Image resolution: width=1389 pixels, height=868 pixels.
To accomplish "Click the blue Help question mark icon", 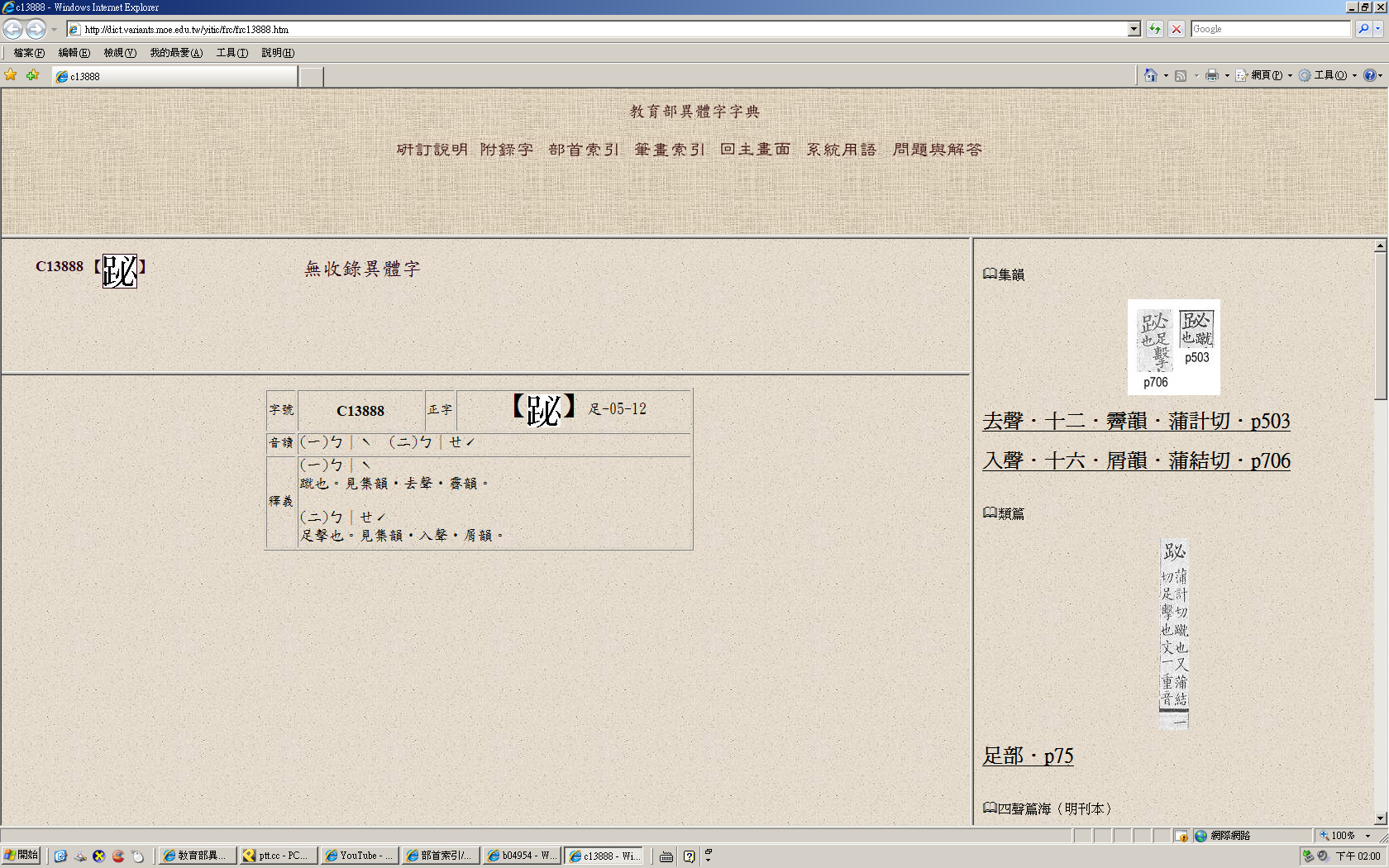I will pos(1370,75).
